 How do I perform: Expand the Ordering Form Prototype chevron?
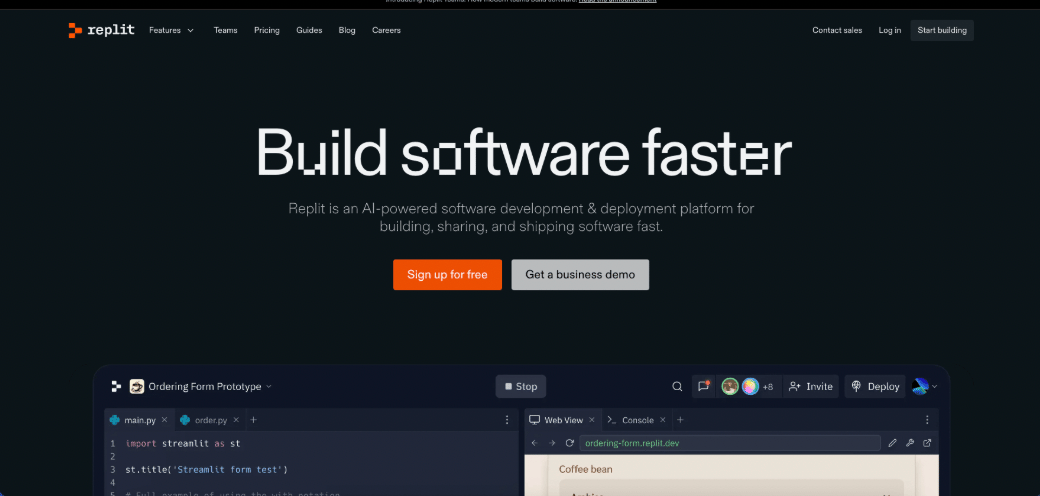tap(269, 387)
